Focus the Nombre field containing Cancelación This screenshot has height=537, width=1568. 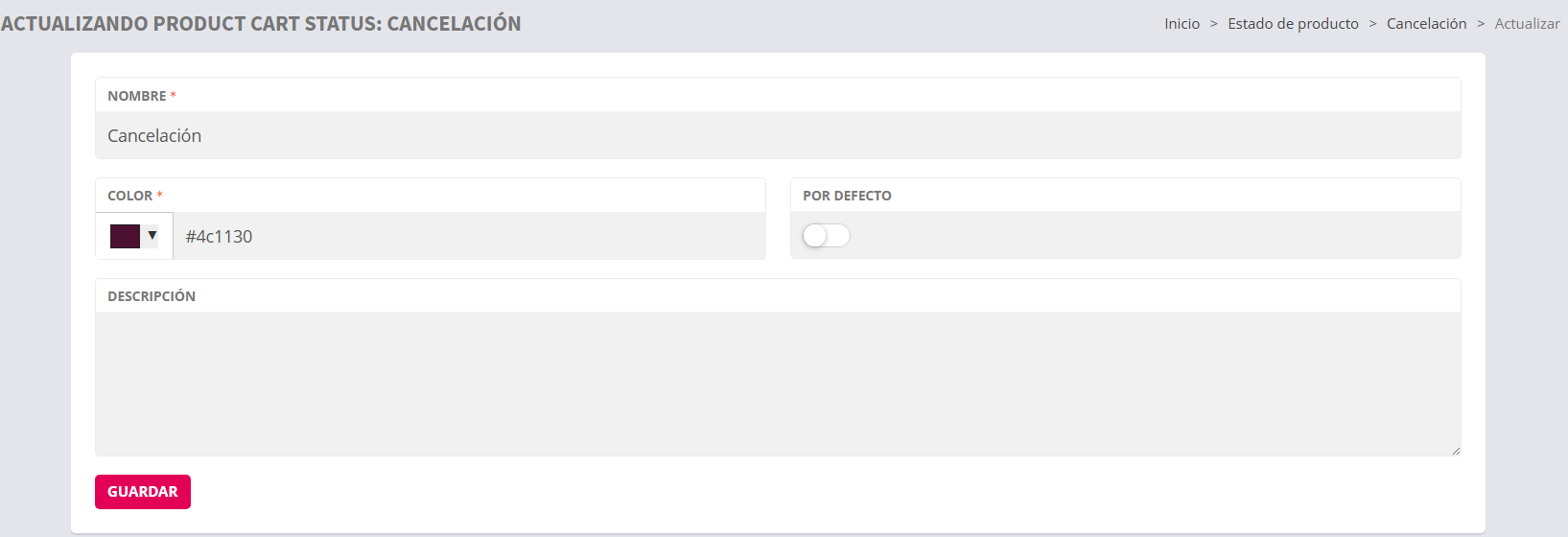777,136
